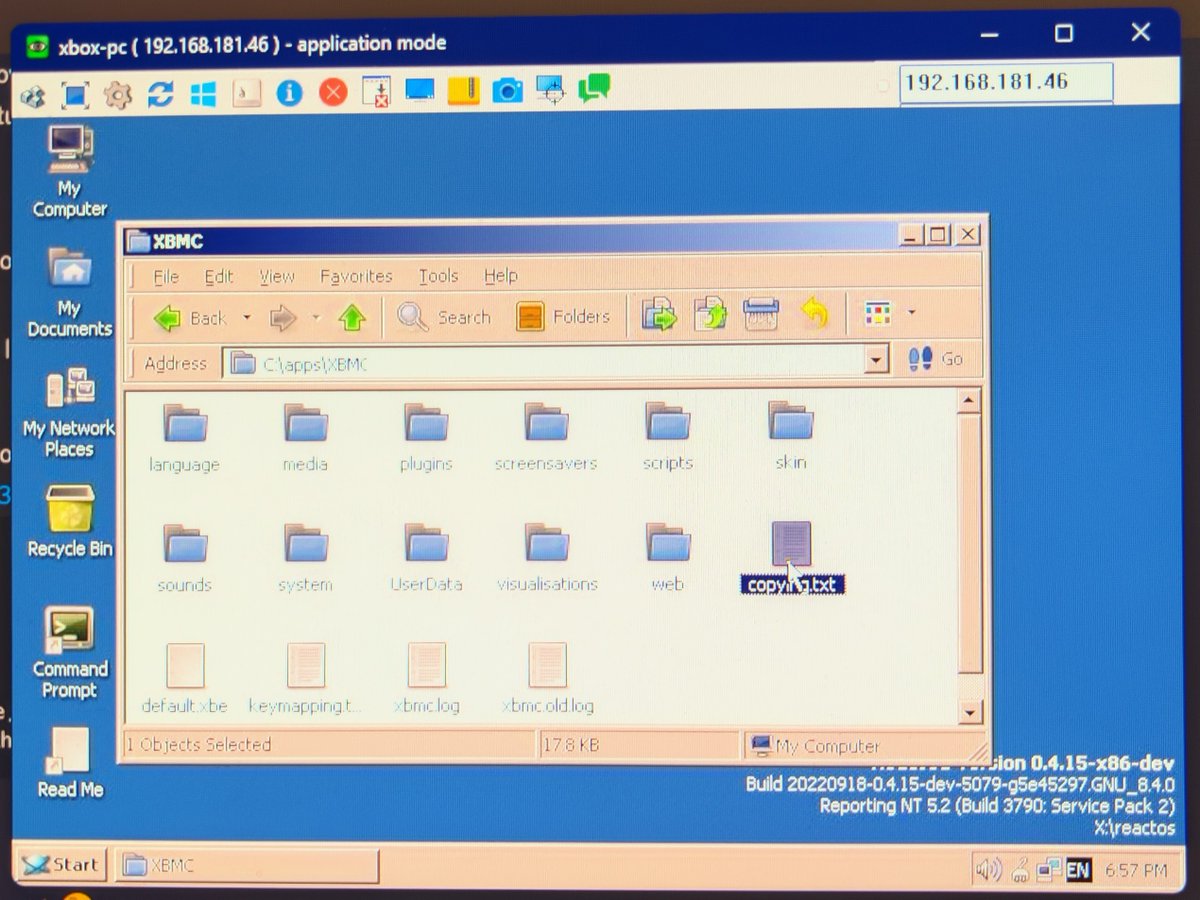Open the green chat bubbles icon
This screenshot has height=900, width=1200.
pyautogui.click(x=594, y=88)
